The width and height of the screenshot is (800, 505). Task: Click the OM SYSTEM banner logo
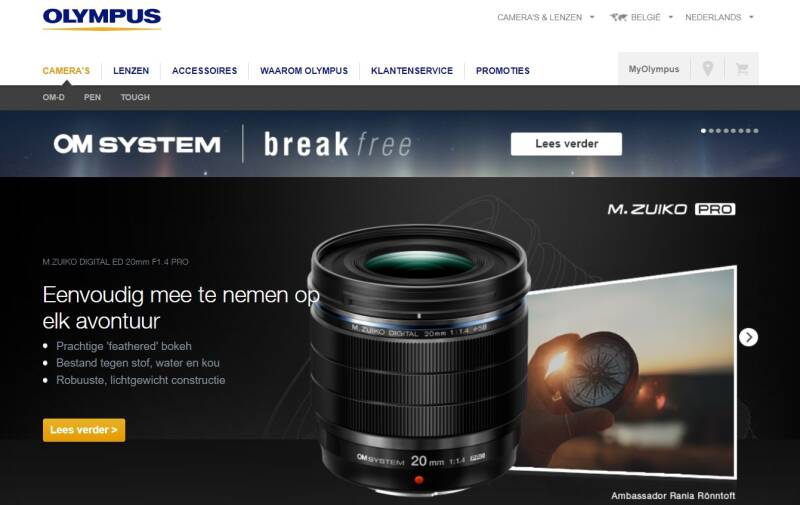[x=137, y=144]
